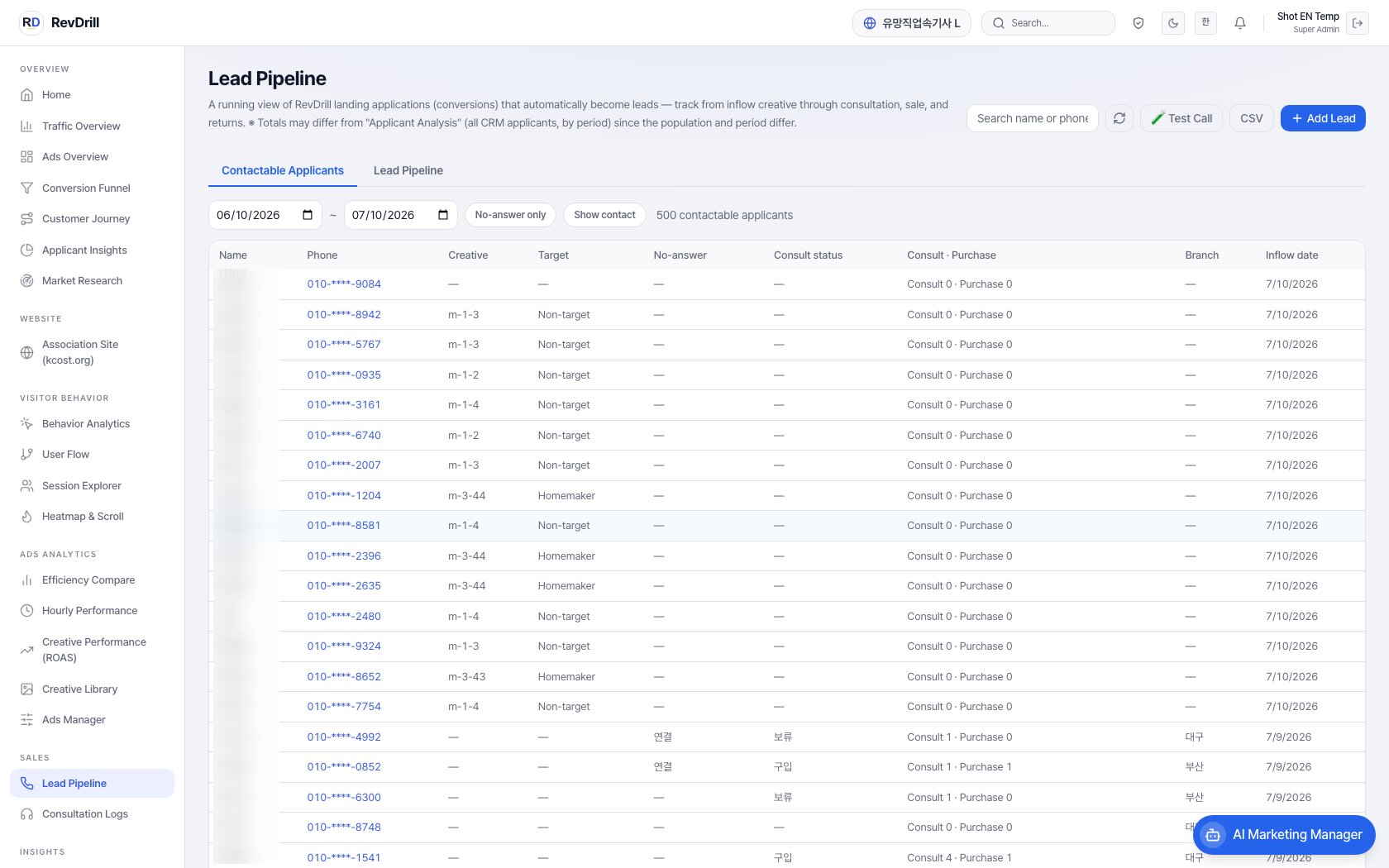The width and height of the screenshot is (1389, 868).
Task: Open Customer Journey icon
Action: coord(26,219)
